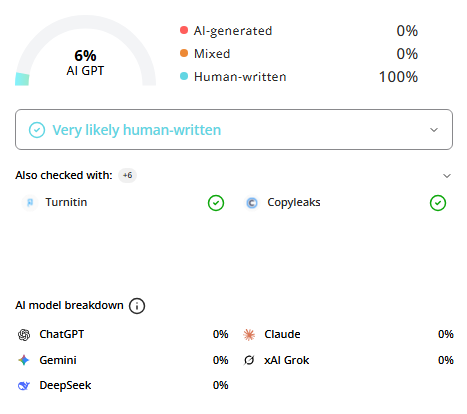Click the Claude starburst icon
This screenshot has height=414, width=467.
(249, 335)
